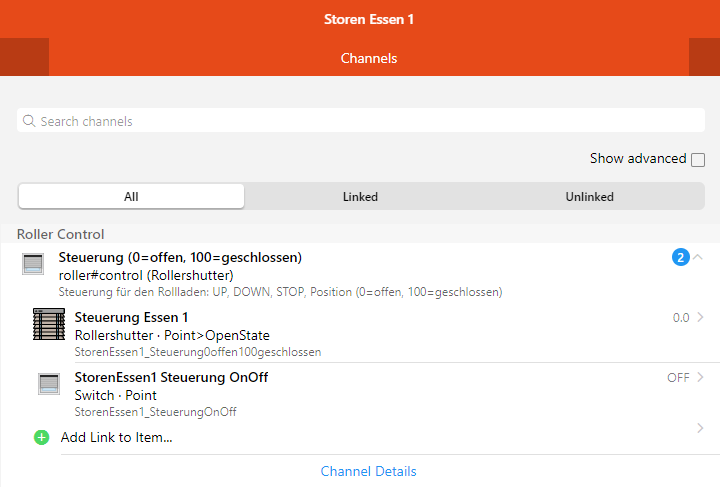Viewport: 720px width, 487px height.
Task: Click the OFF state value
Action: click(x=678, y=378)
